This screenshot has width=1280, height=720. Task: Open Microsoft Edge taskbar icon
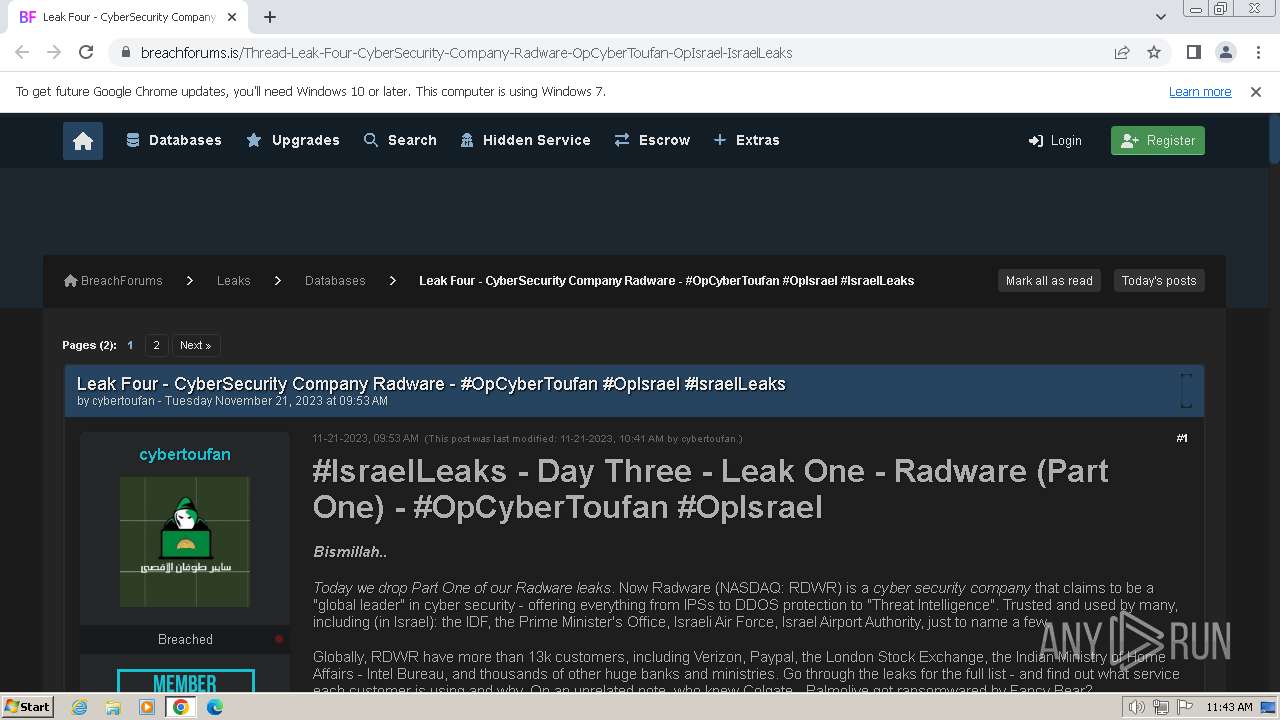pyautogui.click(x=214, y=707)
